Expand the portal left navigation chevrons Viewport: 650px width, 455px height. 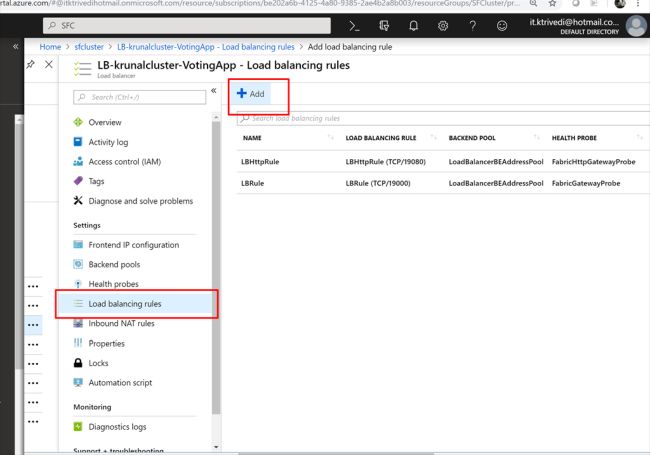tap(15, 46)
